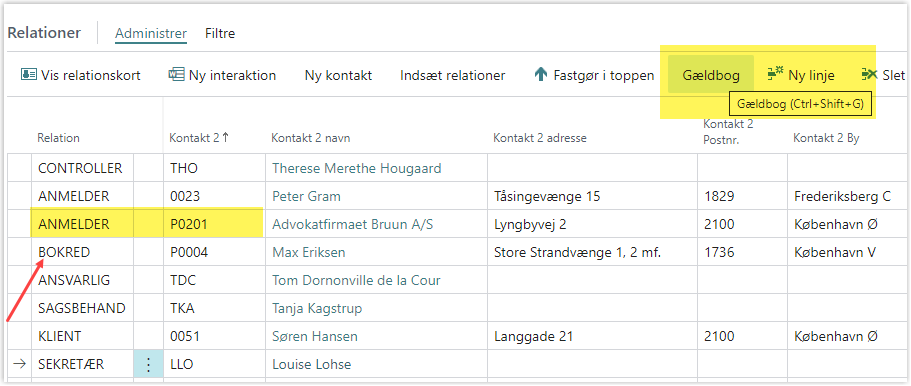Open contact link Therese Merethe Hougaard
This screenshot has height=386, width=911.
(x=357, y=169)
